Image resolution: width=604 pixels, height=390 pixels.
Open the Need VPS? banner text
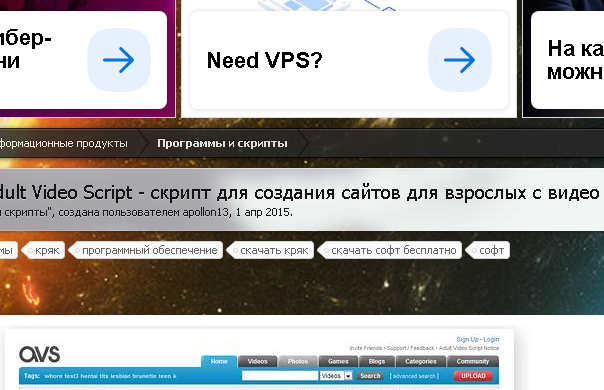click(x=264, y=61)
